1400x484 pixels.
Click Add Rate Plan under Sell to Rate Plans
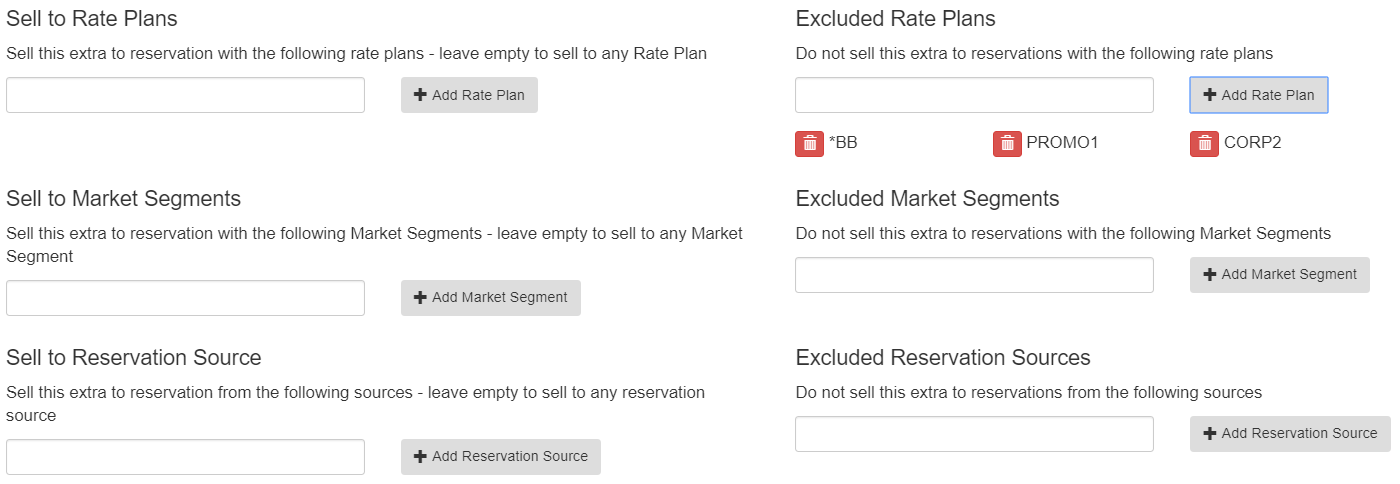[469, 95]
